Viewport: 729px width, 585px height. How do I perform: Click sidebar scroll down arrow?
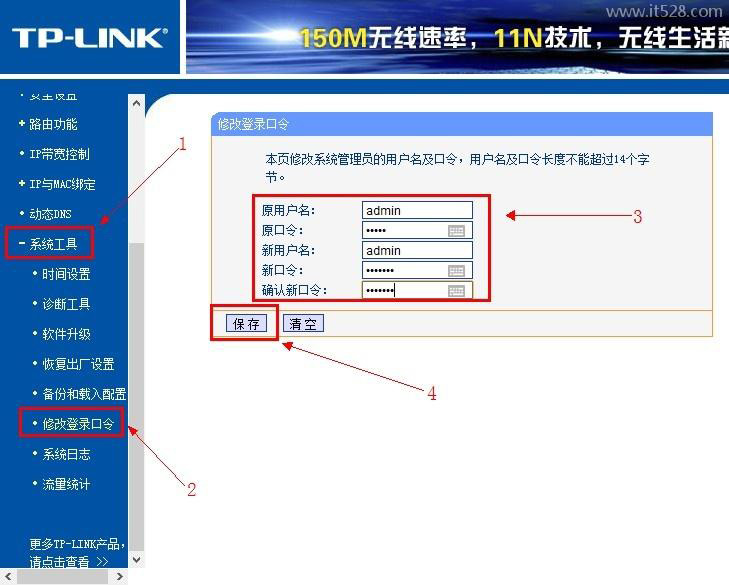136,559
